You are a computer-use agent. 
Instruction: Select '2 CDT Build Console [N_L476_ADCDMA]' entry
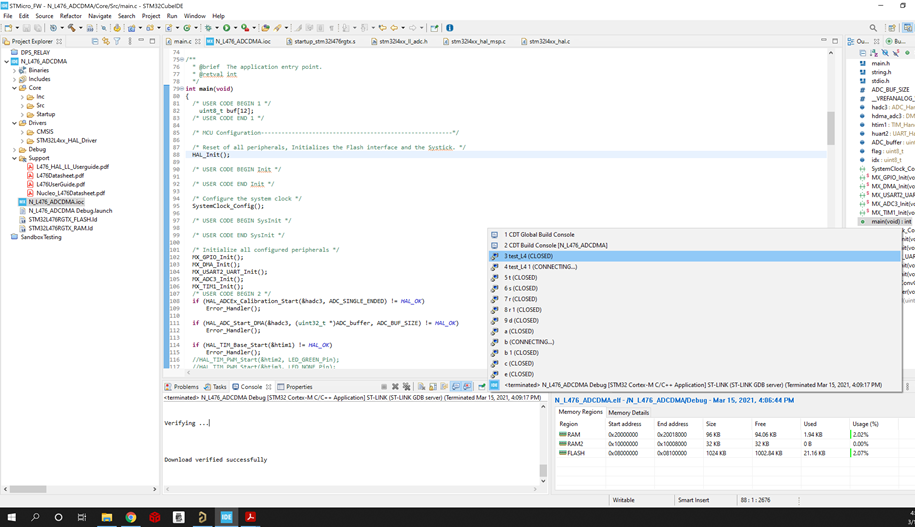coord(694,245)
